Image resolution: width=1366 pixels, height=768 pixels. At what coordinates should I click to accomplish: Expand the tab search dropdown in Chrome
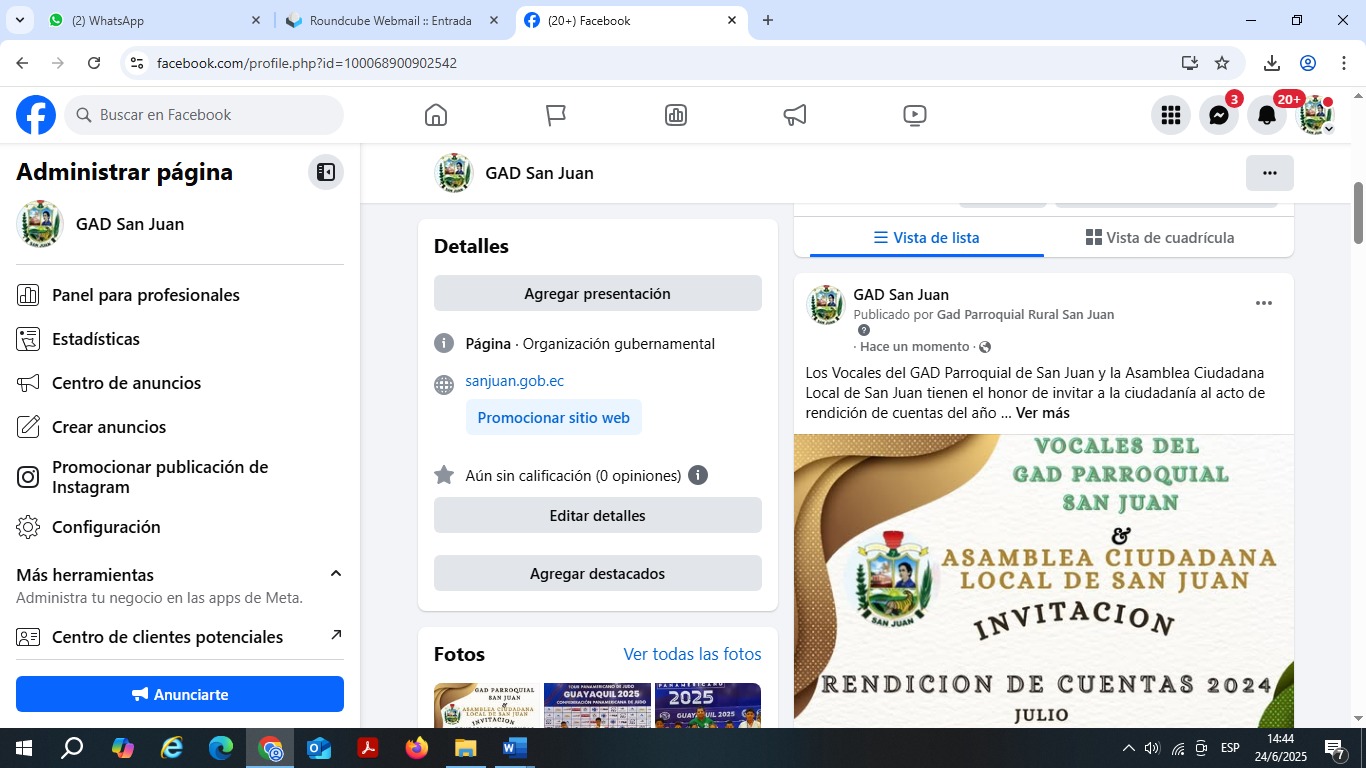click(x=19, y=20)
